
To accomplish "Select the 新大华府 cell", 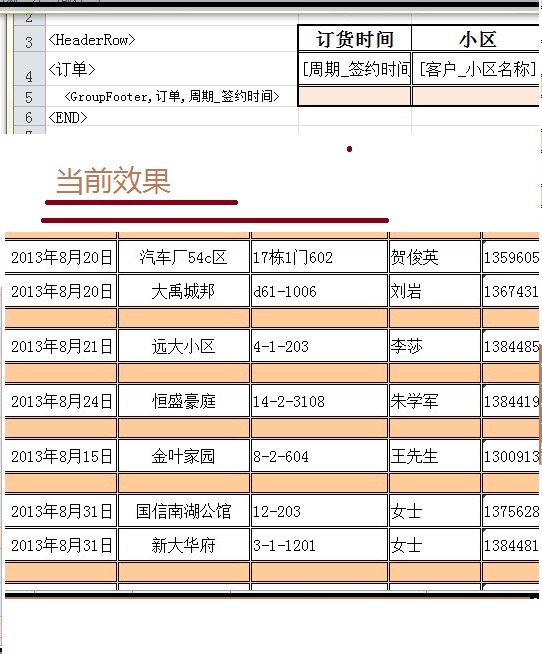I will pyautogui.click(x=184, y=545).
